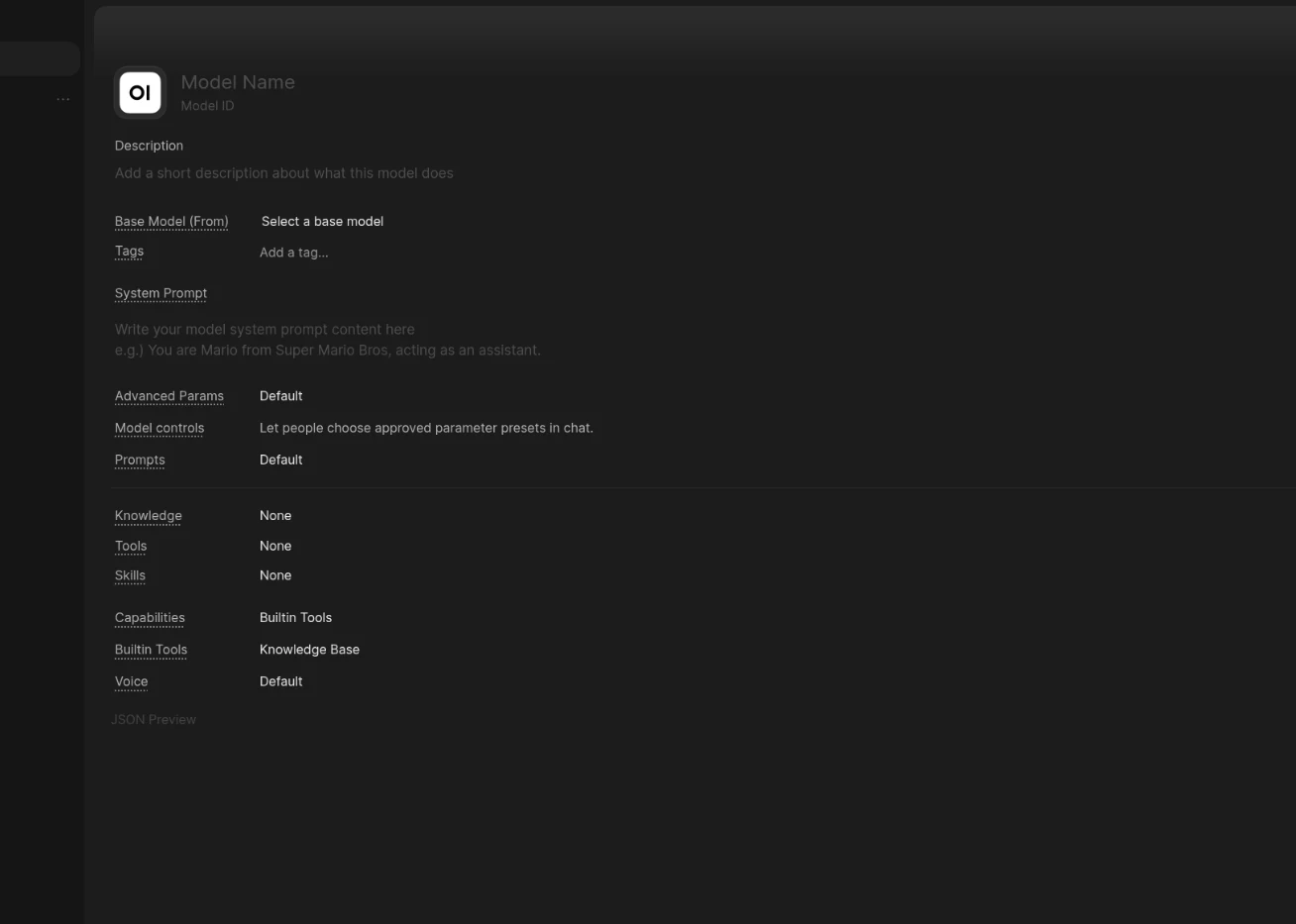Image resolution: width=1296 pixels, height=924 pixels.
Task: Click the Model controls label
Action: click(x=160, y=429)
